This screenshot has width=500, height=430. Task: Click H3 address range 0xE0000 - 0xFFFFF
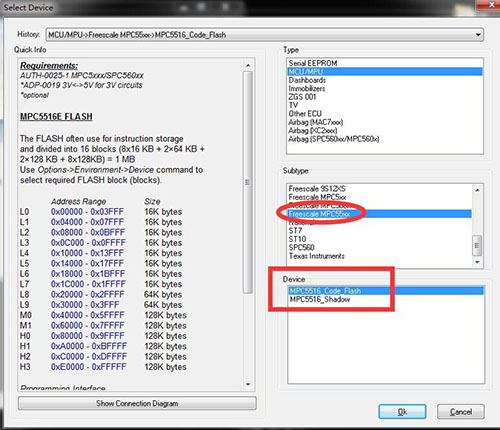[89, 367]
